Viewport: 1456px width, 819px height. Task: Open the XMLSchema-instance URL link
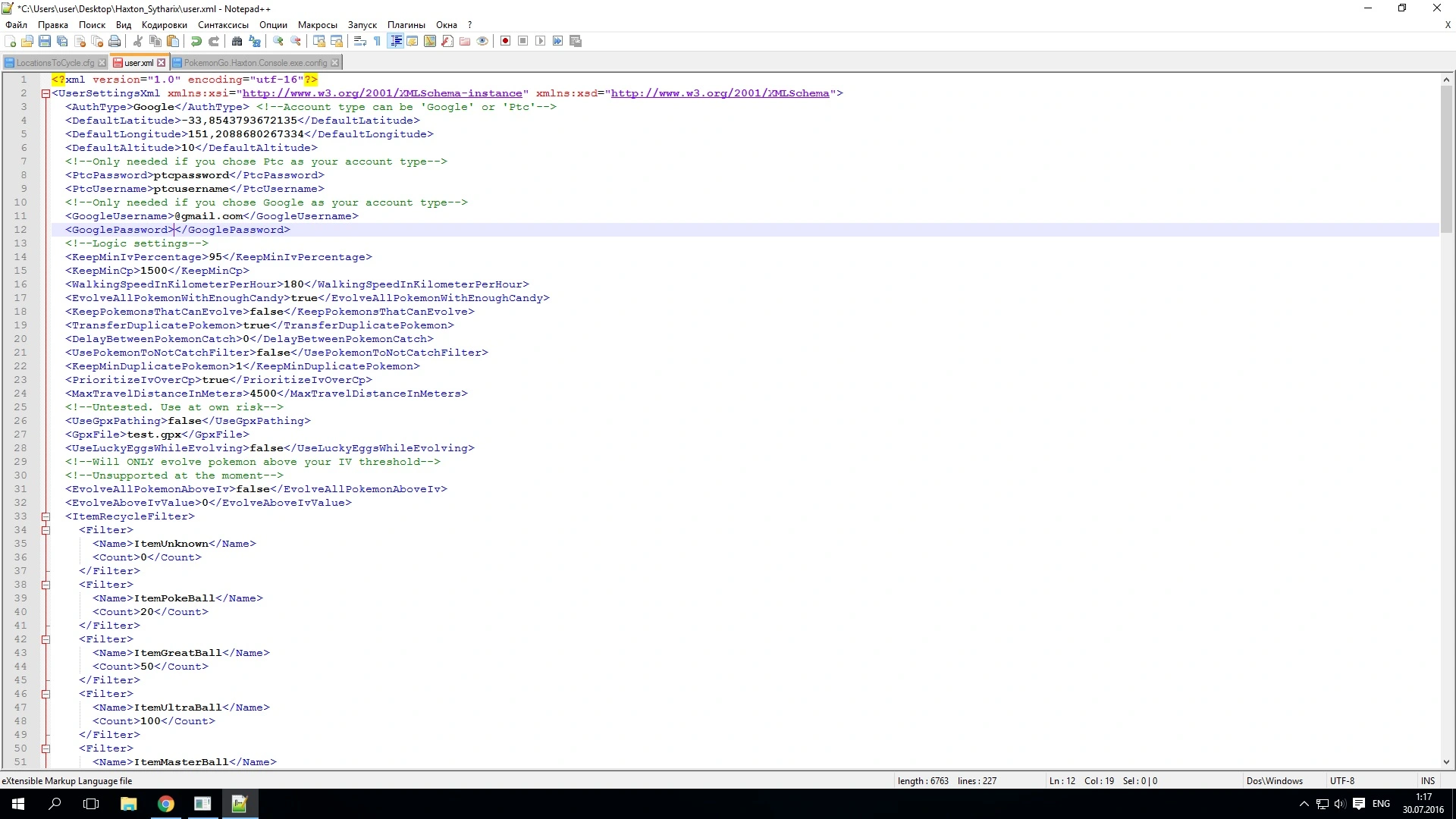click(x=382, y=93)
